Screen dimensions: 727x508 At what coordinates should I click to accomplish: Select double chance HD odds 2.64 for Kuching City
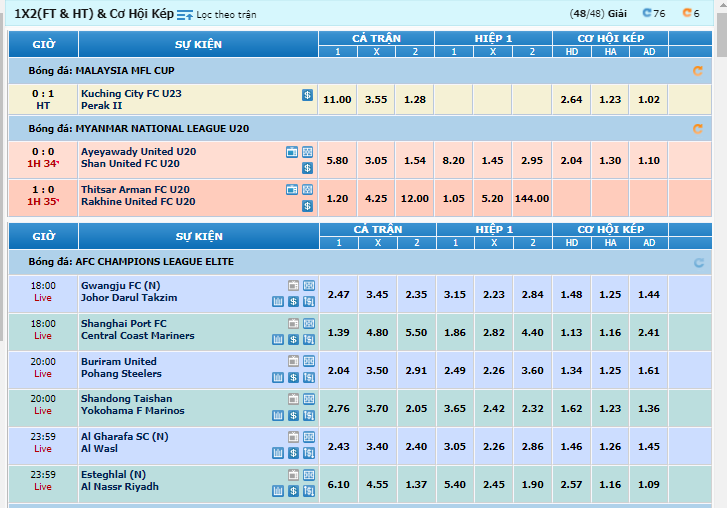click(571, 100)
